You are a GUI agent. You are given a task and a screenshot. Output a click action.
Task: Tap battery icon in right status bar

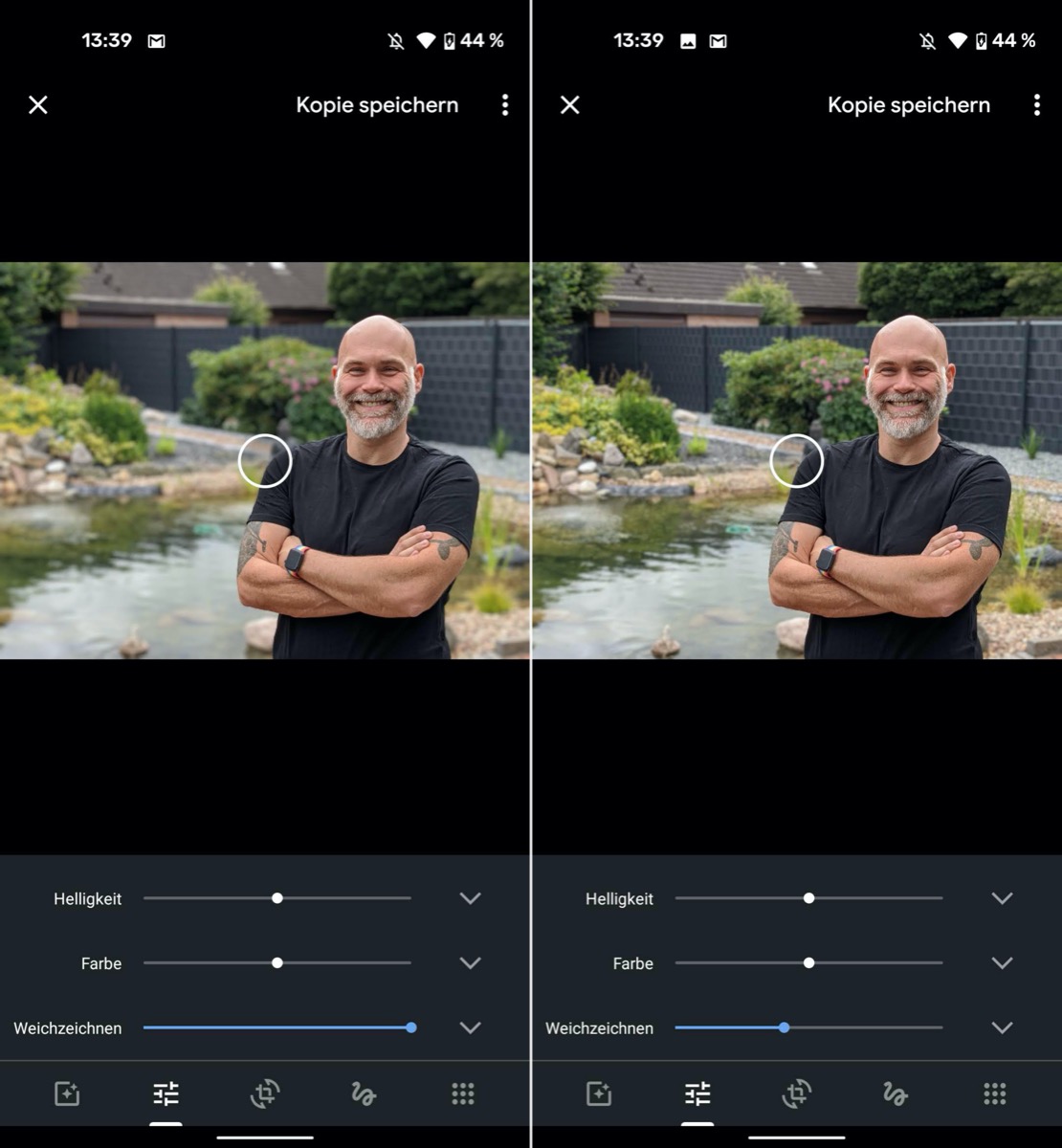pos(982,41)
